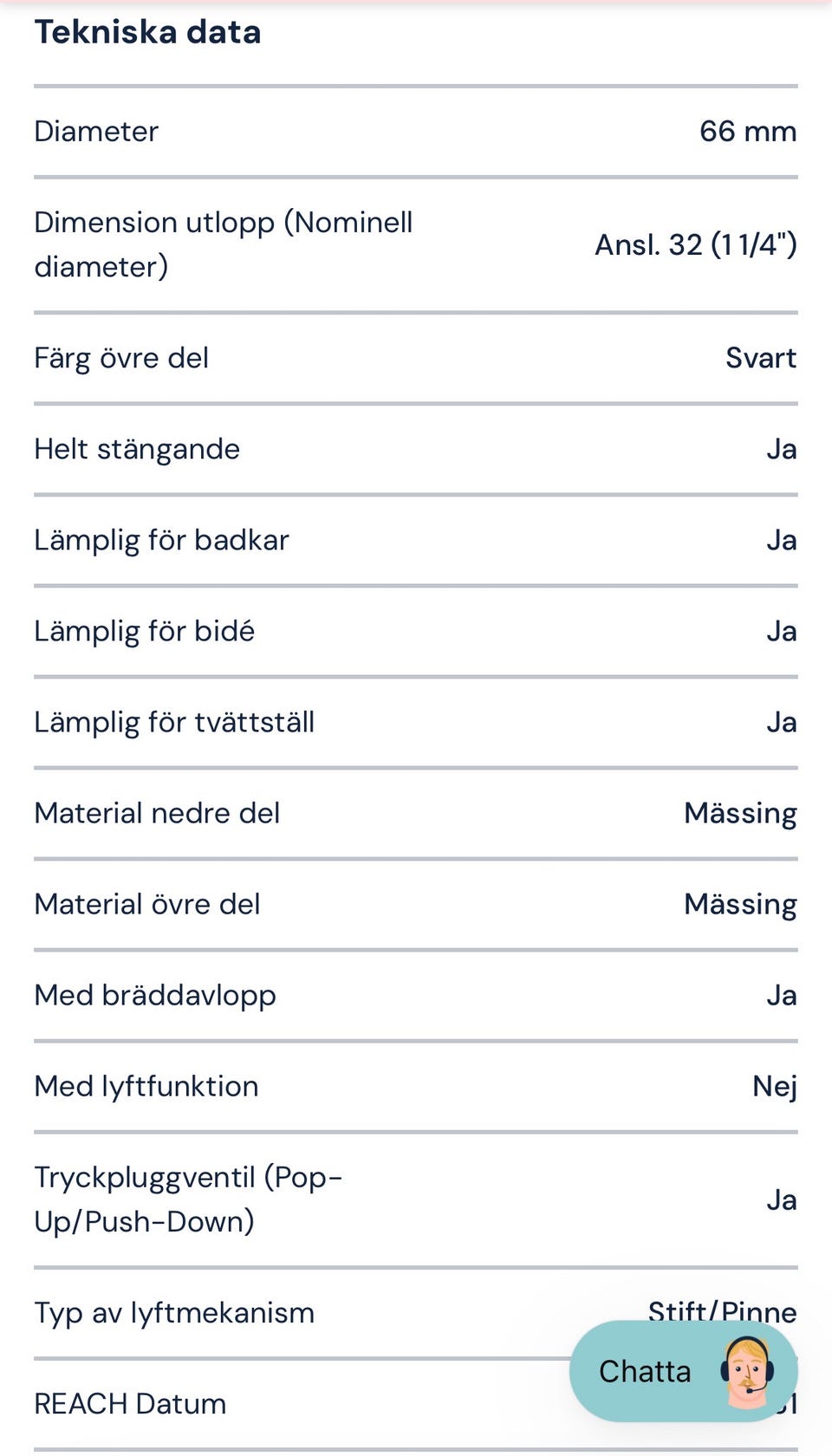Select the Tryckpluggventil (Pop-Up/Push-Down) label
Screen dimensions: 832x1456
point(188,1199)
